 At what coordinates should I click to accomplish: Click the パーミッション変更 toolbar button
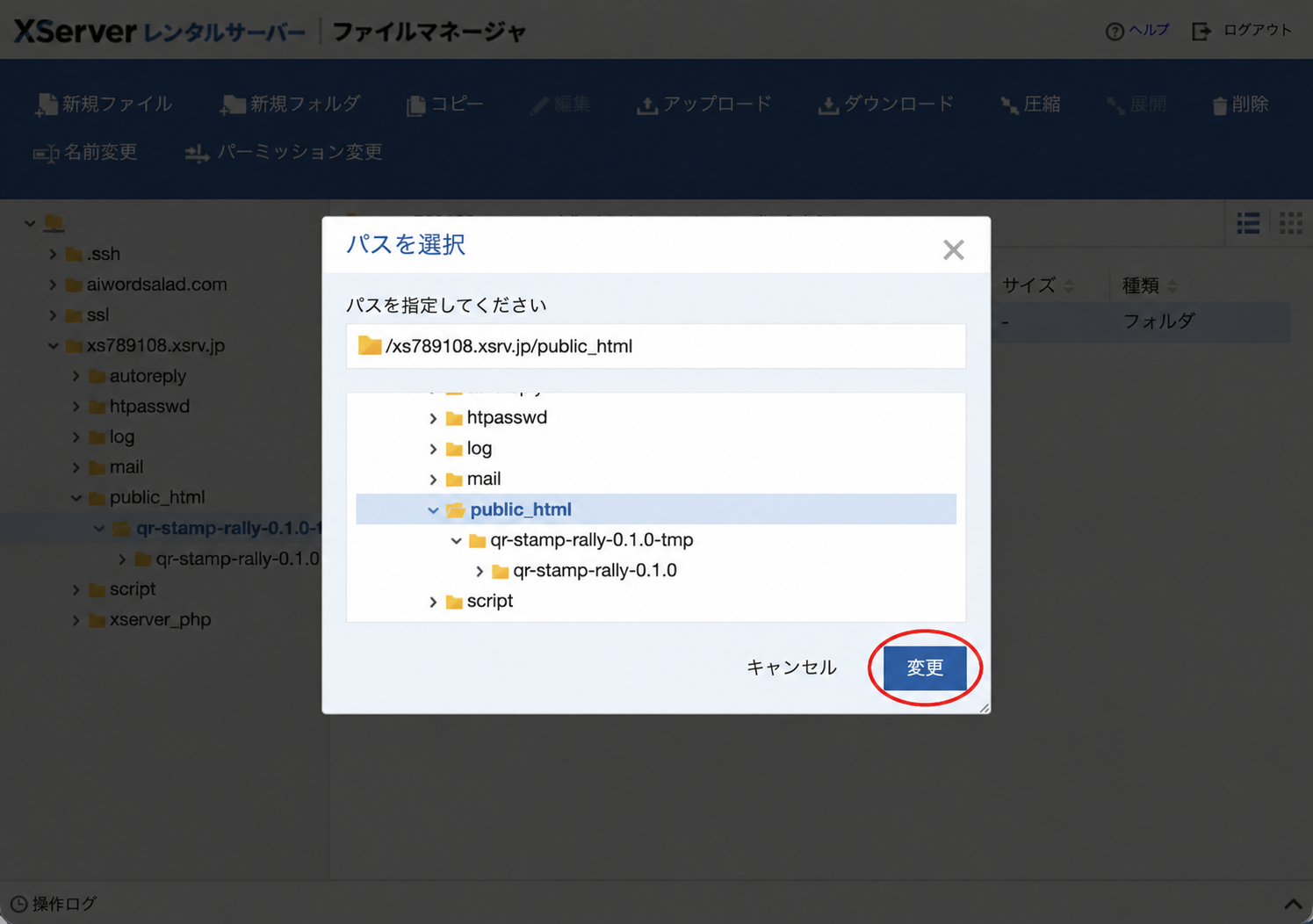[x=284, y=153]
